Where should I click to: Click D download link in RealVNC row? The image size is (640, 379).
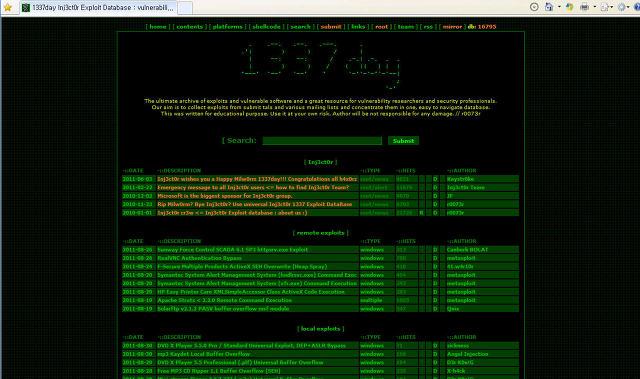(x=435, y=258)
